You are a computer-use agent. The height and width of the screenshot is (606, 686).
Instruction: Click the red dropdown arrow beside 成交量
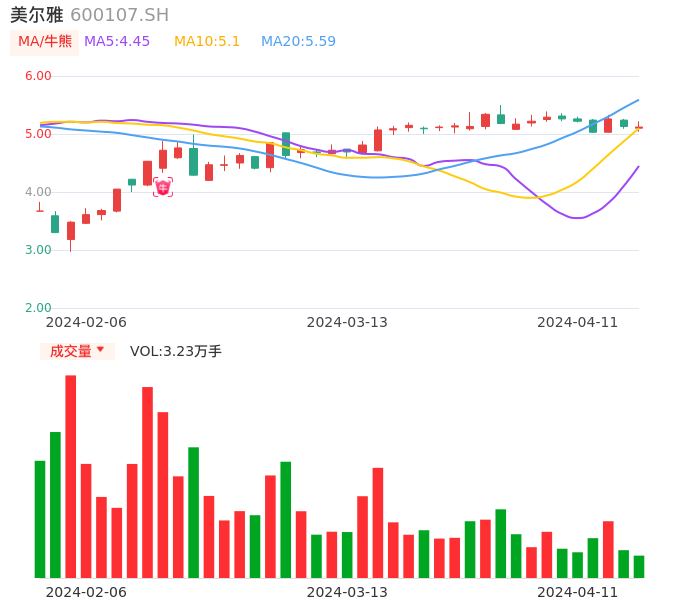(100, 350)
